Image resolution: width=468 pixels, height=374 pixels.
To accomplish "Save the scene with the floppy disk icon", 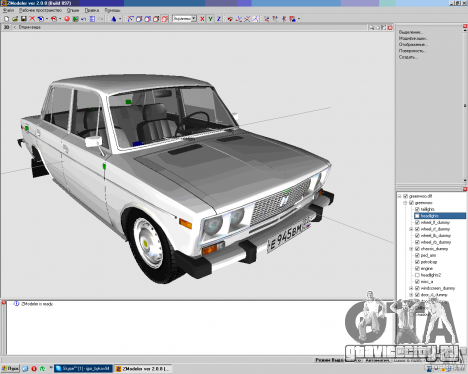I will pyautogui.click(x=24, y=19).
